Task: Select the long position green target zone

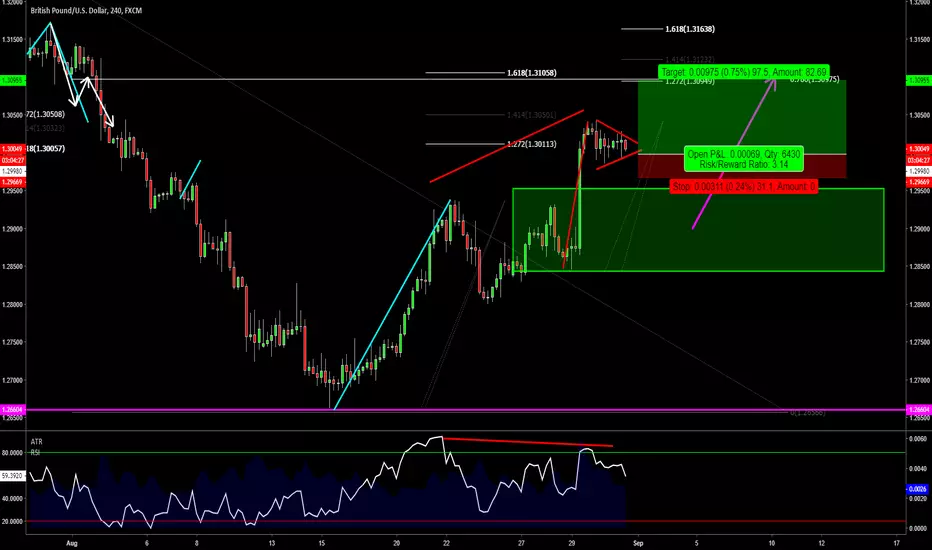Action: point(742,117)
